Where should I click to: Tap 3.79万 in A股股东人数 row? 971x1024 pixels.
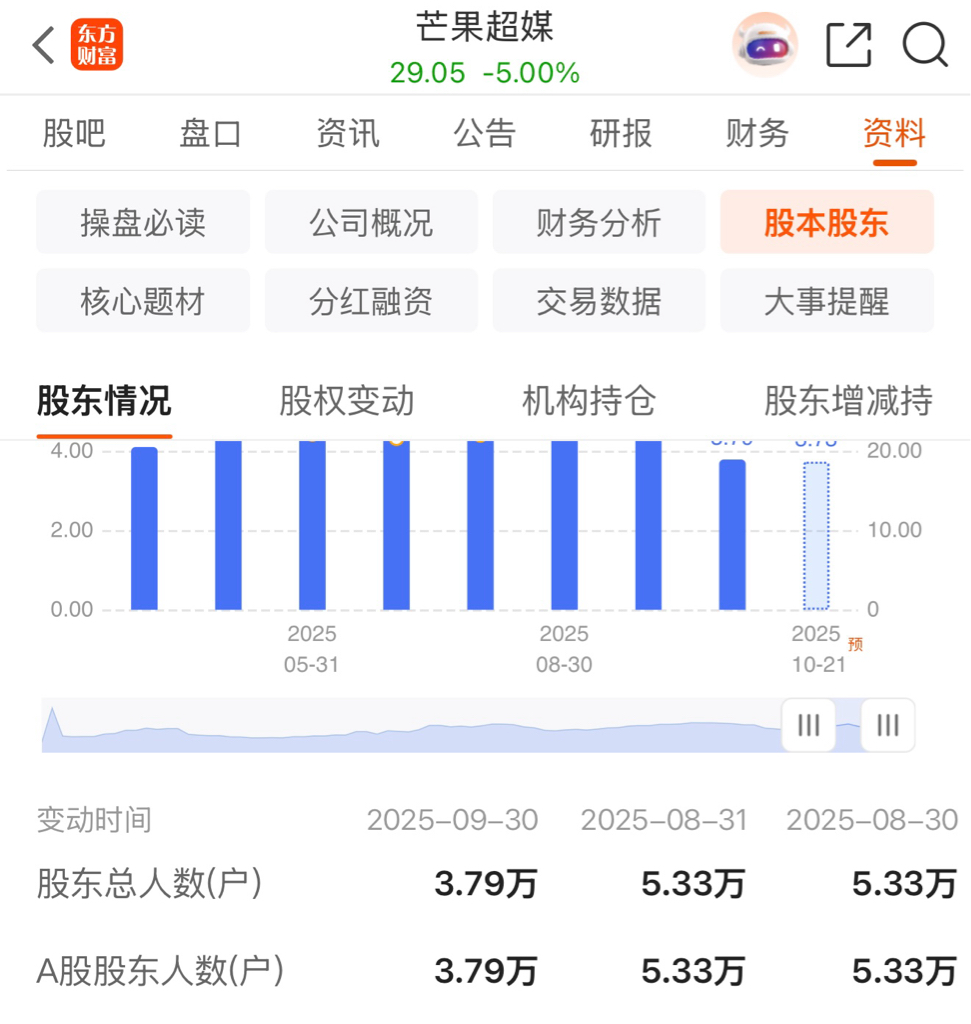point(486,971)
